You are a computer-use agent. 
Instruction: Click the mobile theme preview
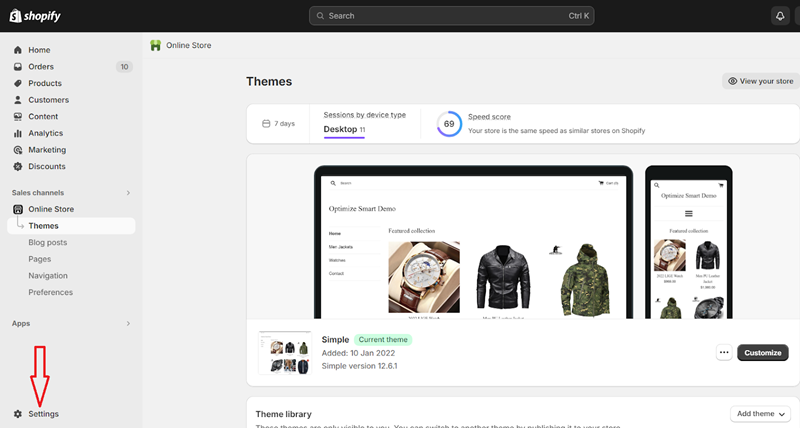[689, 242]
